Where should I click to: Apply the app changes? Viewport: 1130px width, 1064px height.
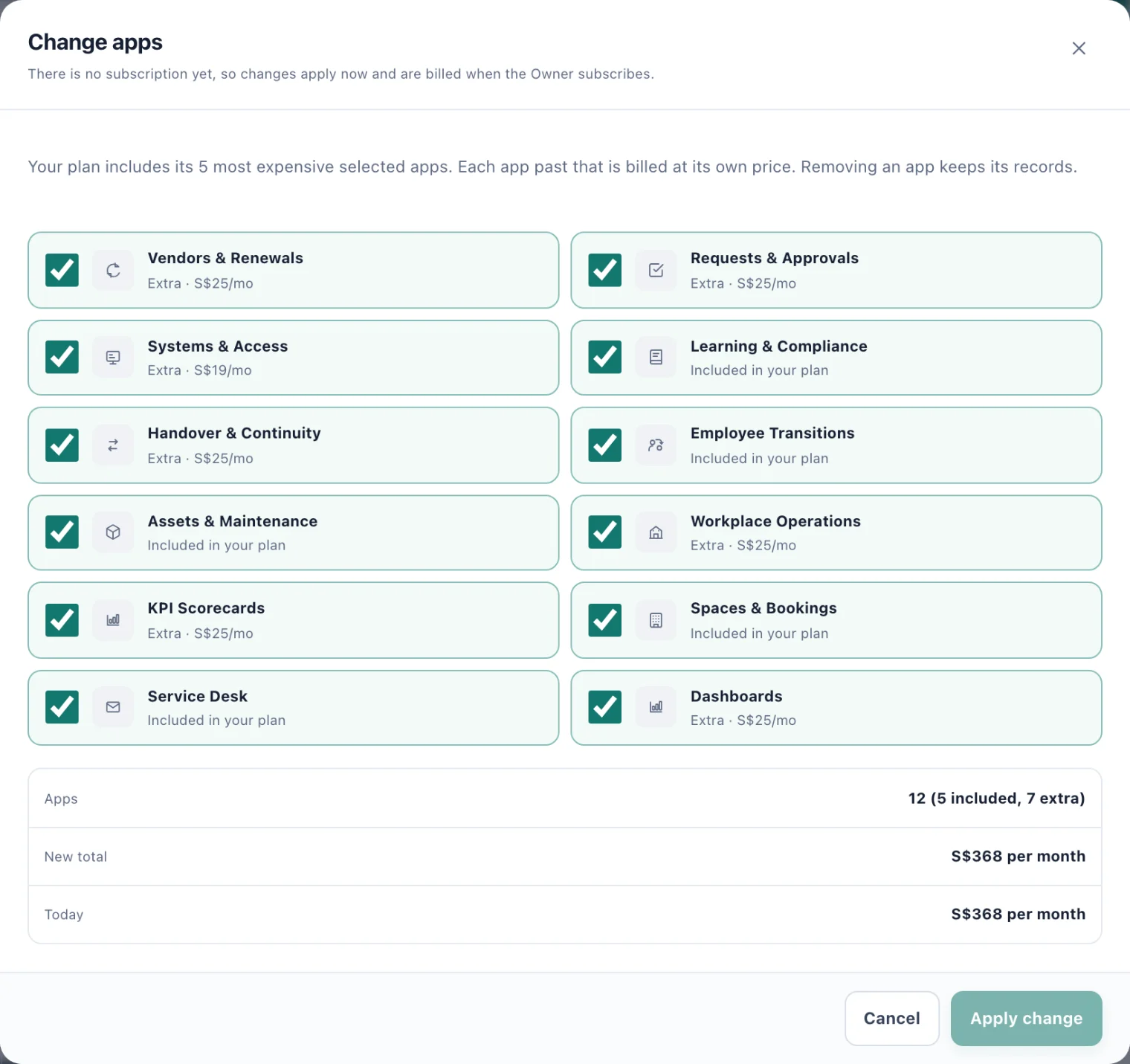[1026, 1019]
